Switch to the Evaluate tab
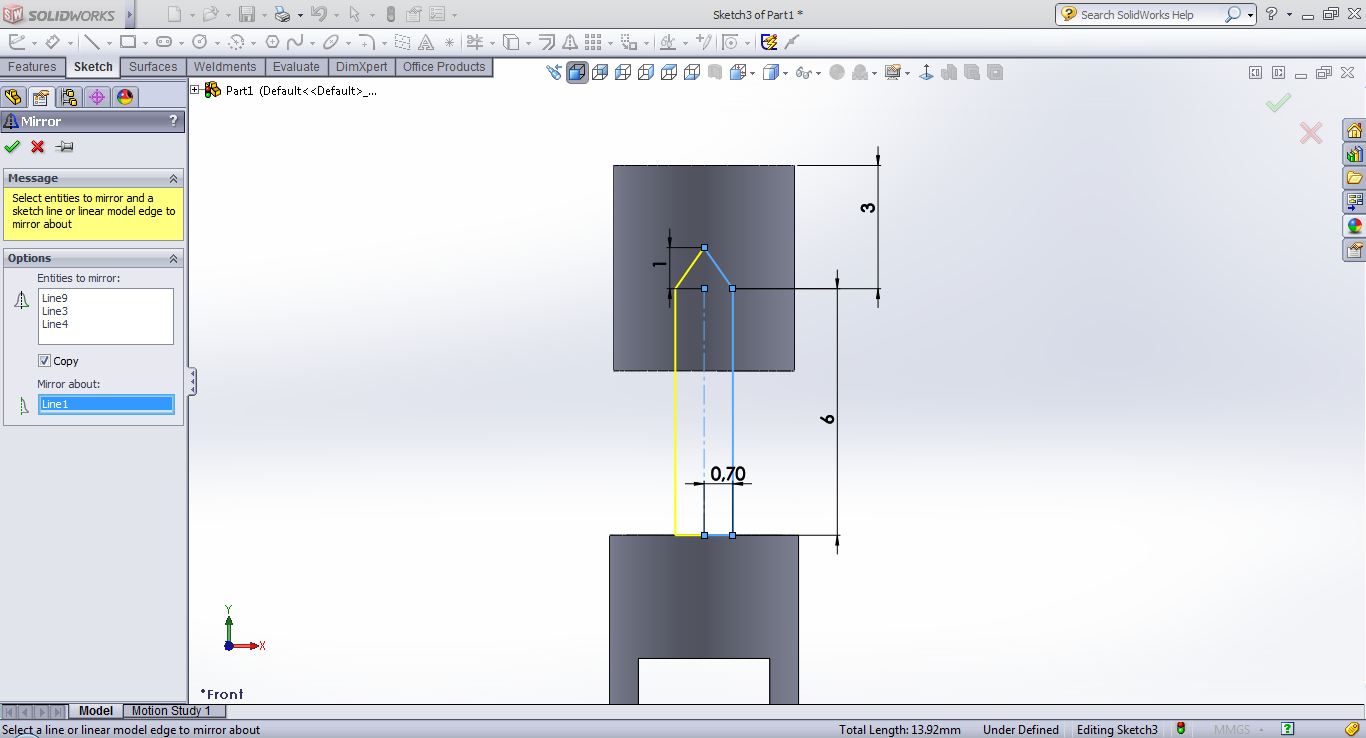The image size is (1366, 738). [x=296, y=67]
